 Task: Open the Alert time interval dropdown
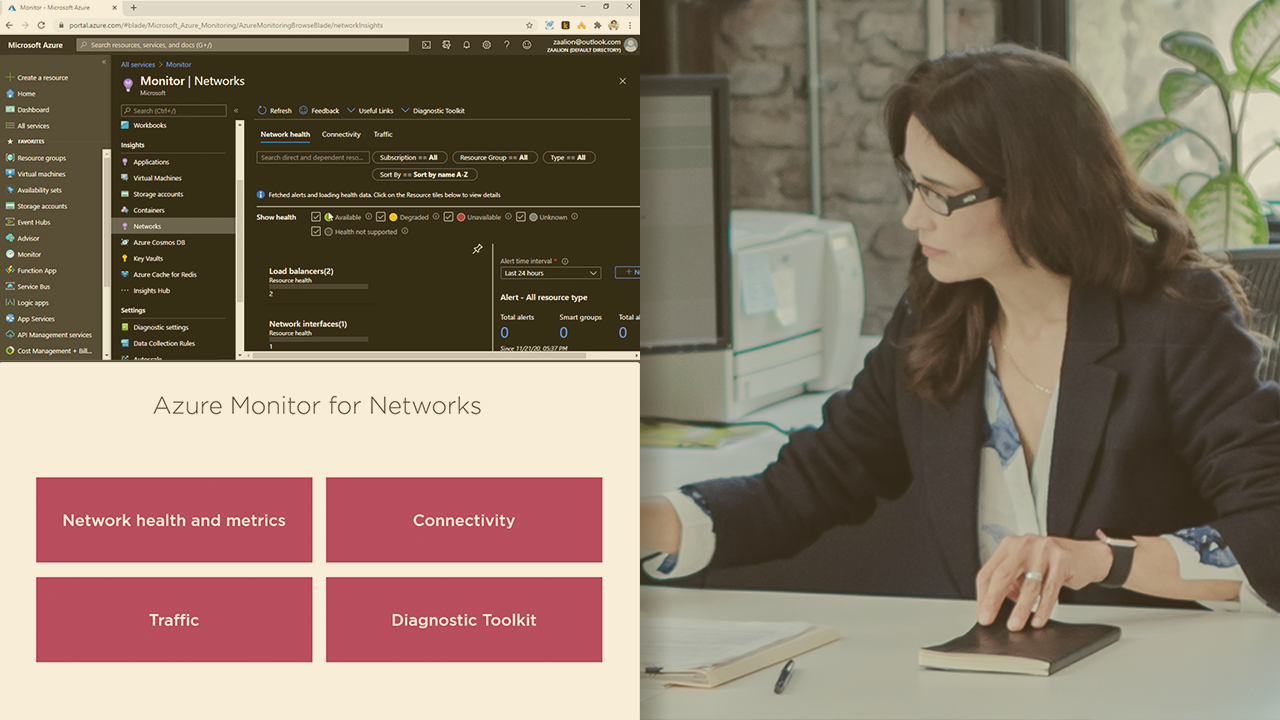(550, 273)
